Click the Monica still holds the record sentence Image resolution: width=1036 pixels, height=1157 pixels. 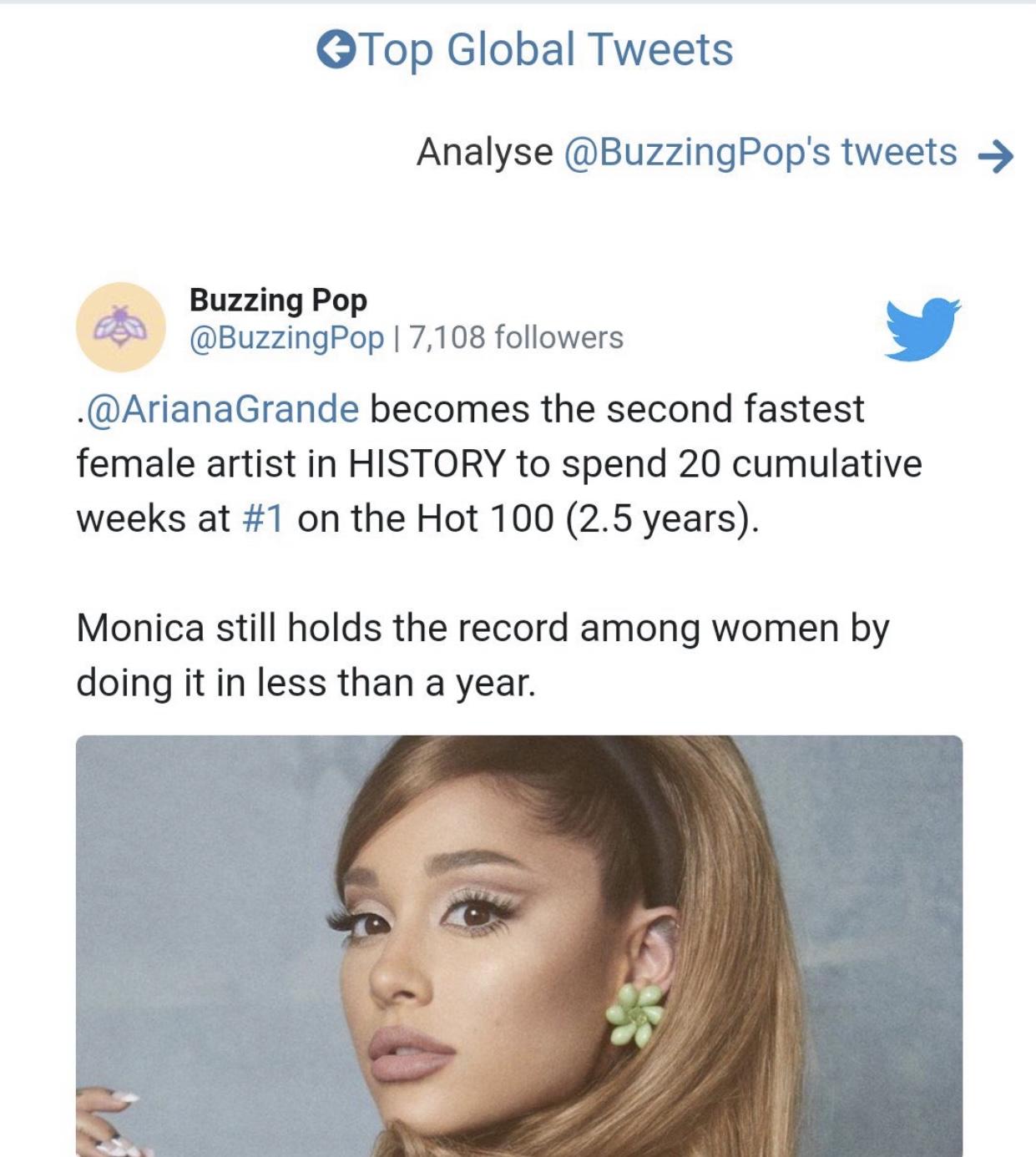point(483,628)
